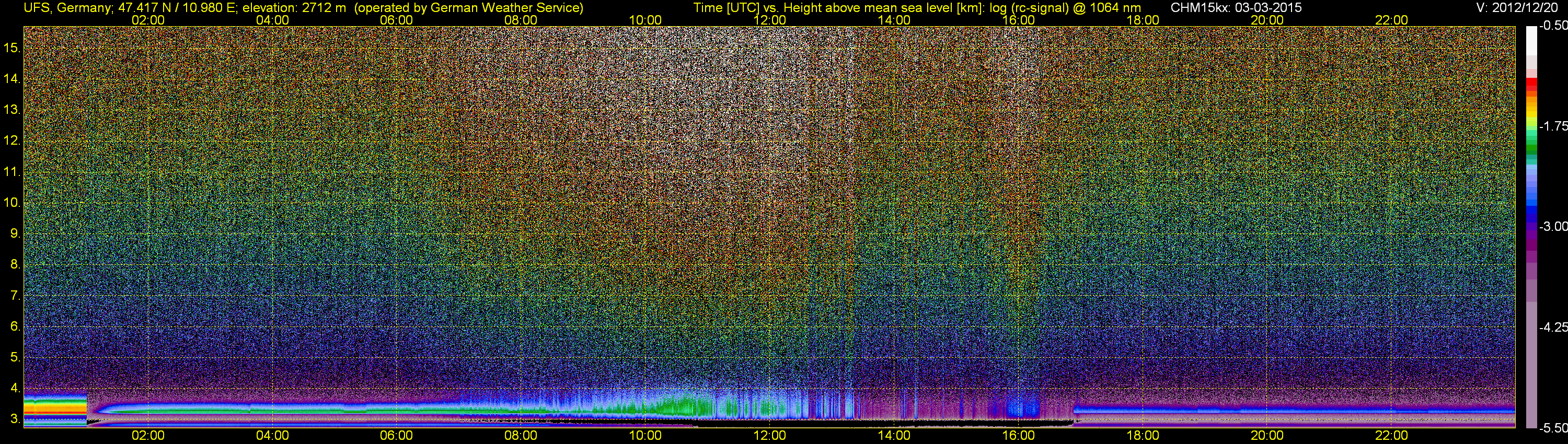This screenshot has width=1568, height=444.
Task: Select the "10:00" label on the top time axis
Action: [x=645, y=20]
